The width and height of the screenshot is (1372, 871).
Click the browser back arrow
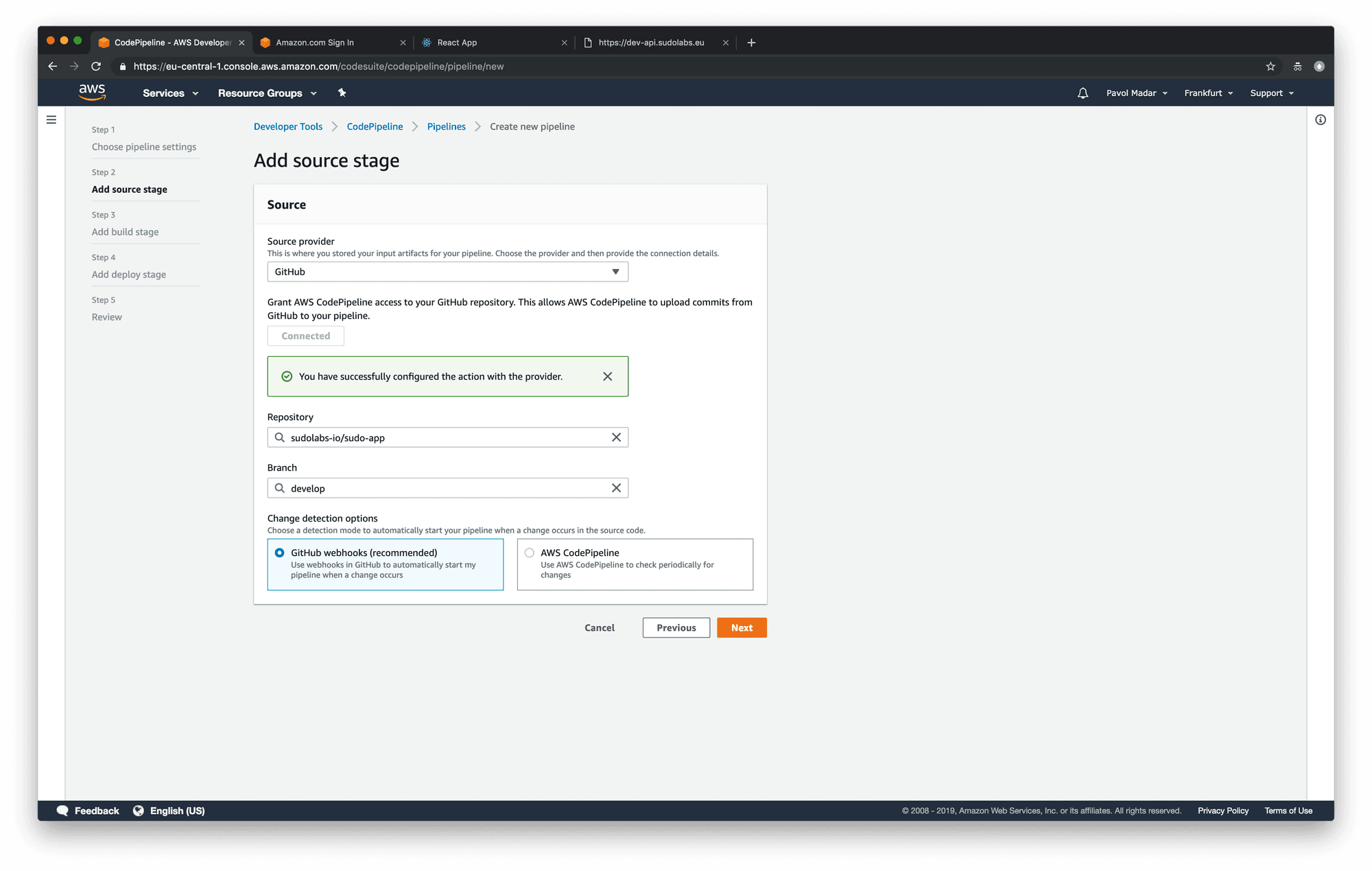[x=53, y=66]
